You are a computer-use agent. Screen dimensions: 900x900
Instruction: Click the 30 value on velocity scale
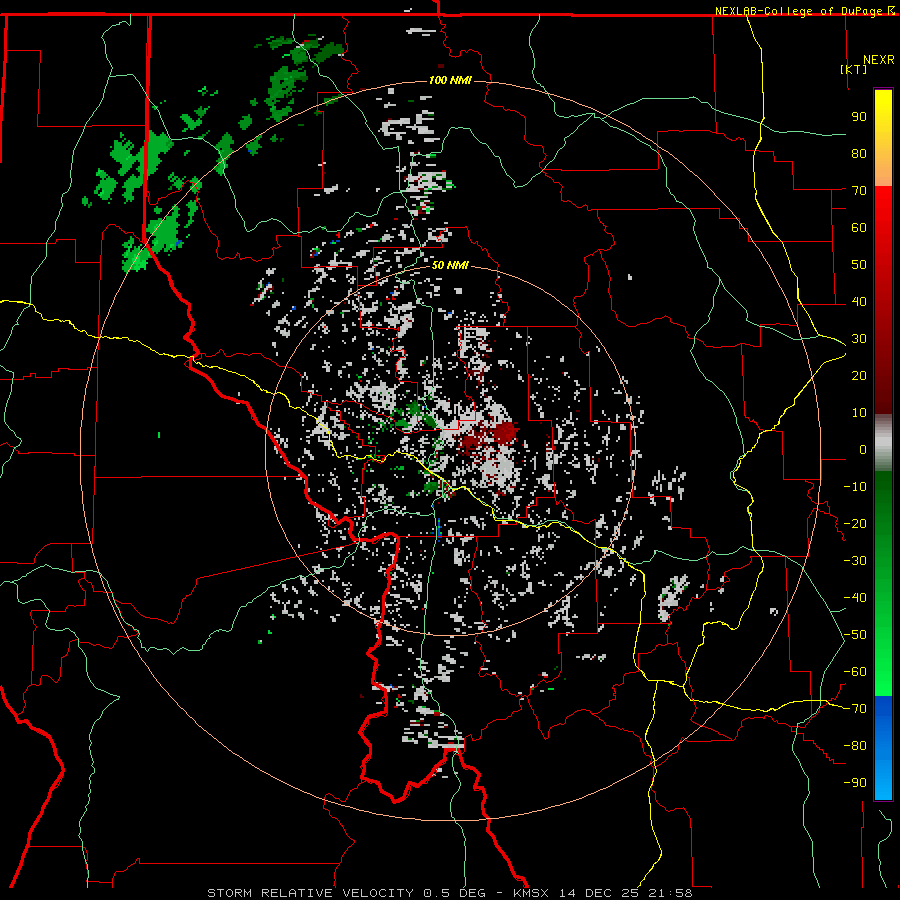point(859,339)
